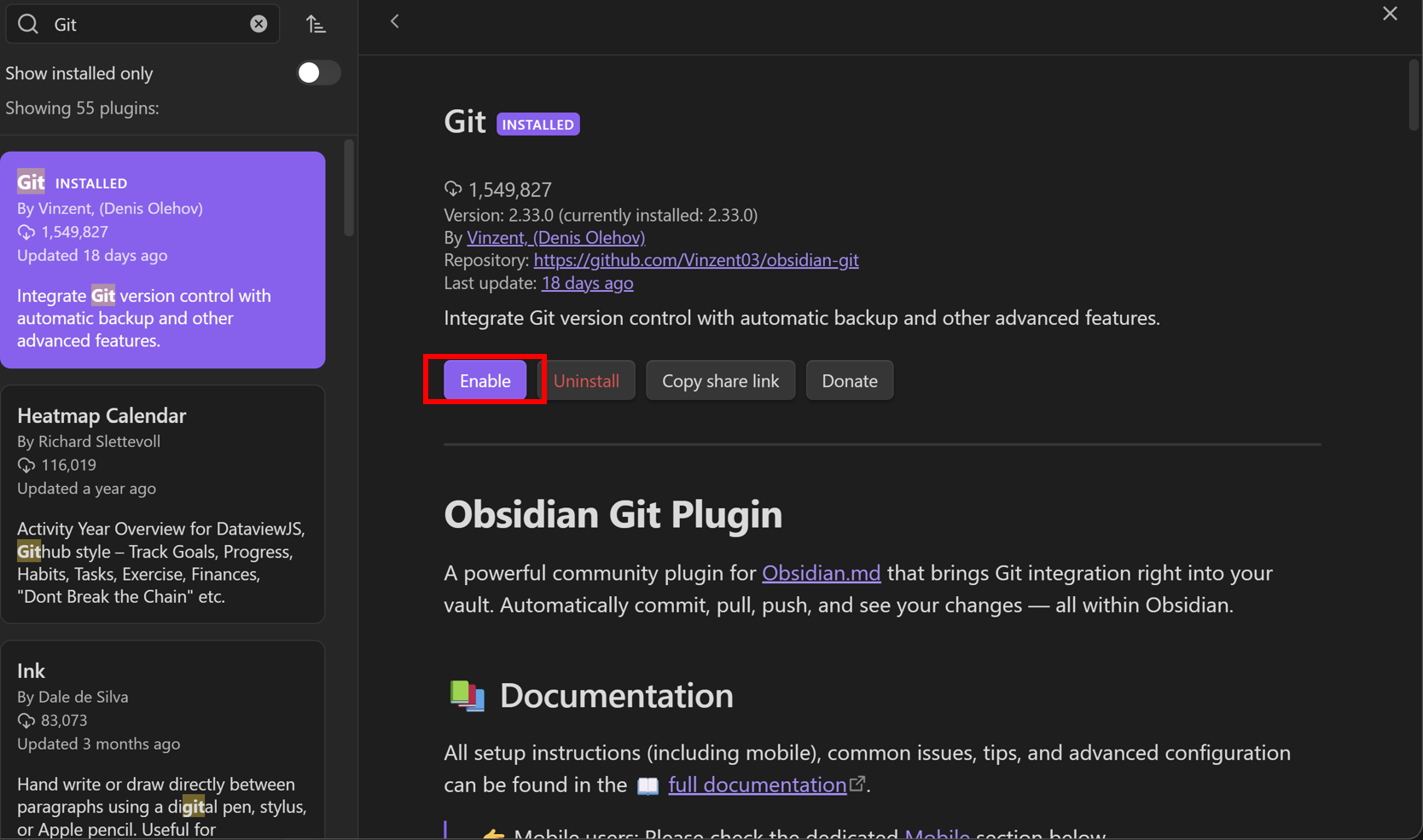Open the plugin sort order options
Screen dimensions: 1423x840
click(317, 24)
